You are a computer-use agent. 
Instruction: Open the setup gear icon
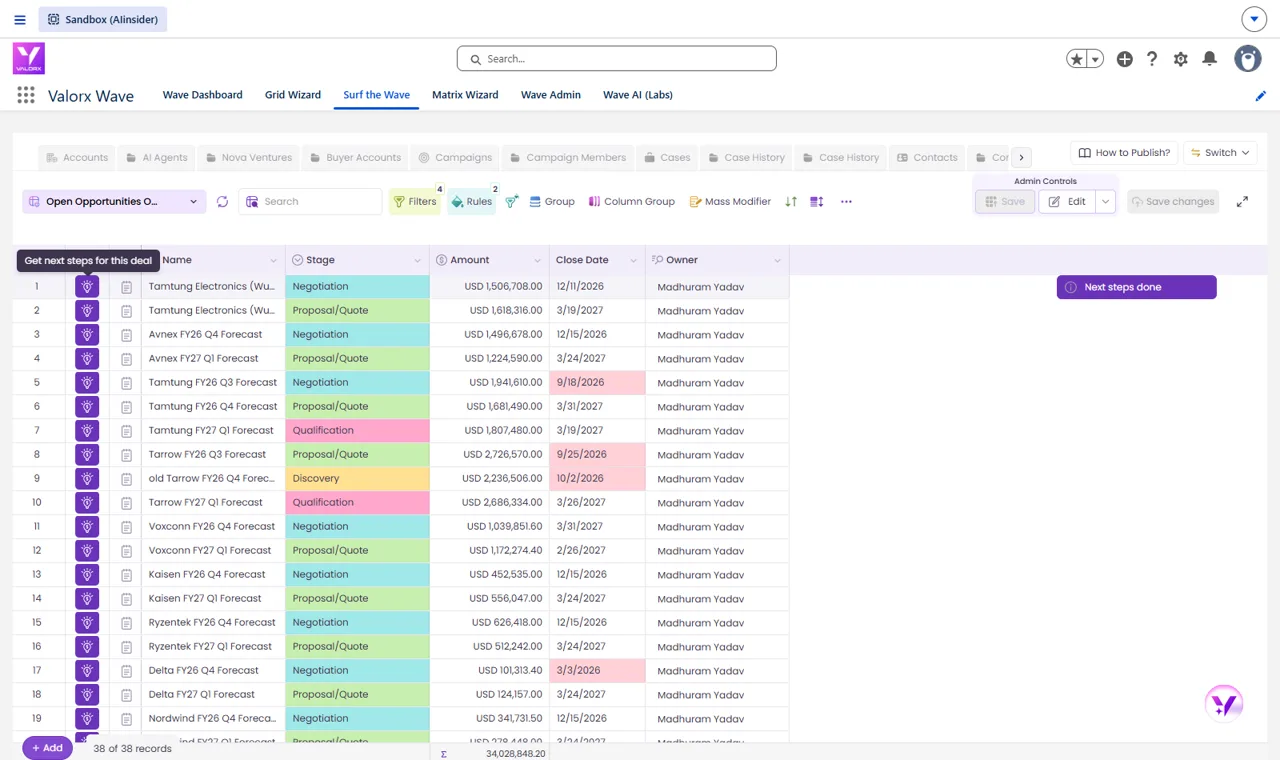click(x=1181, y=59)
